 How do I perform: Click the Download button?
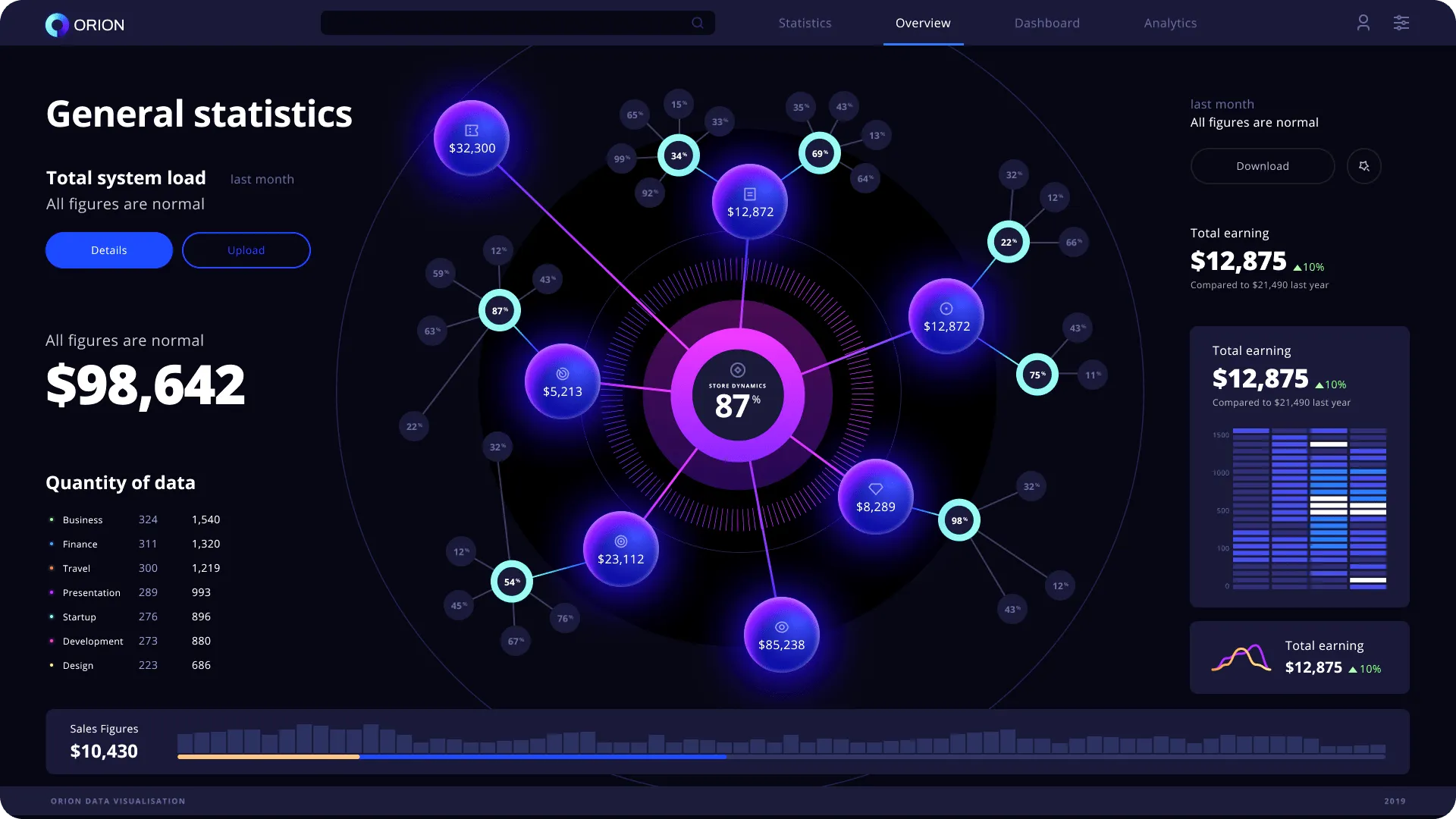click(1262, 166)
